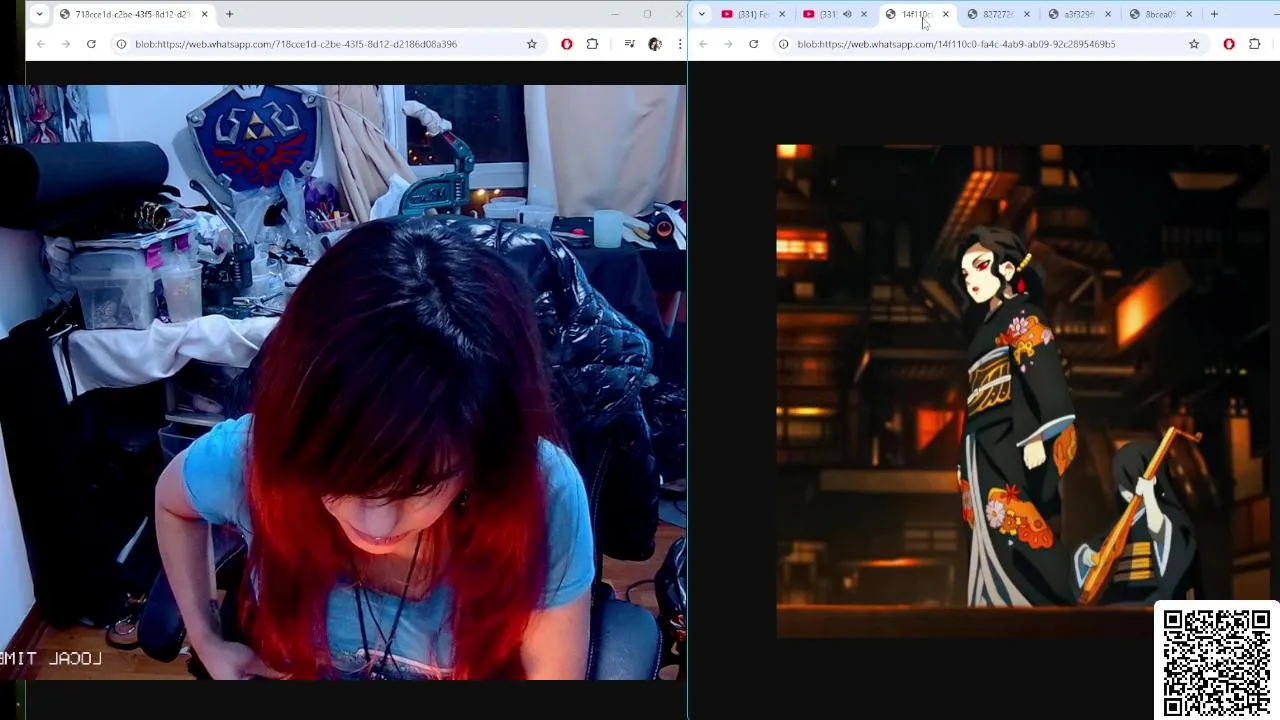Go back in left browser window
Screen dimensions: 1280x720
(x=40, y=44)
